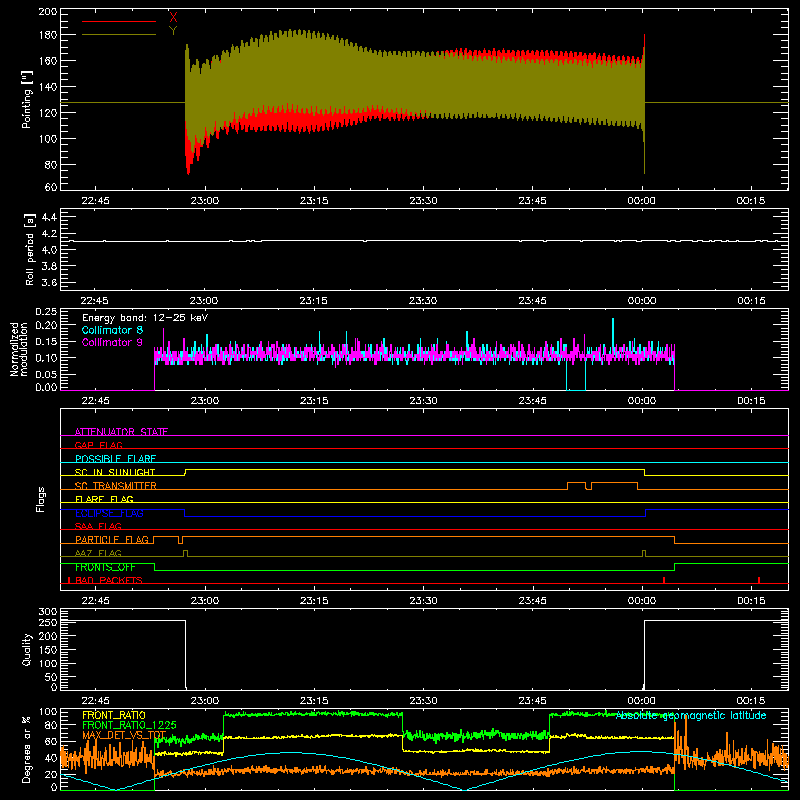Click the 140 tick on Pointing axis
The height and width of the screenshot is (800, 800).
click(x=48, y=87)
